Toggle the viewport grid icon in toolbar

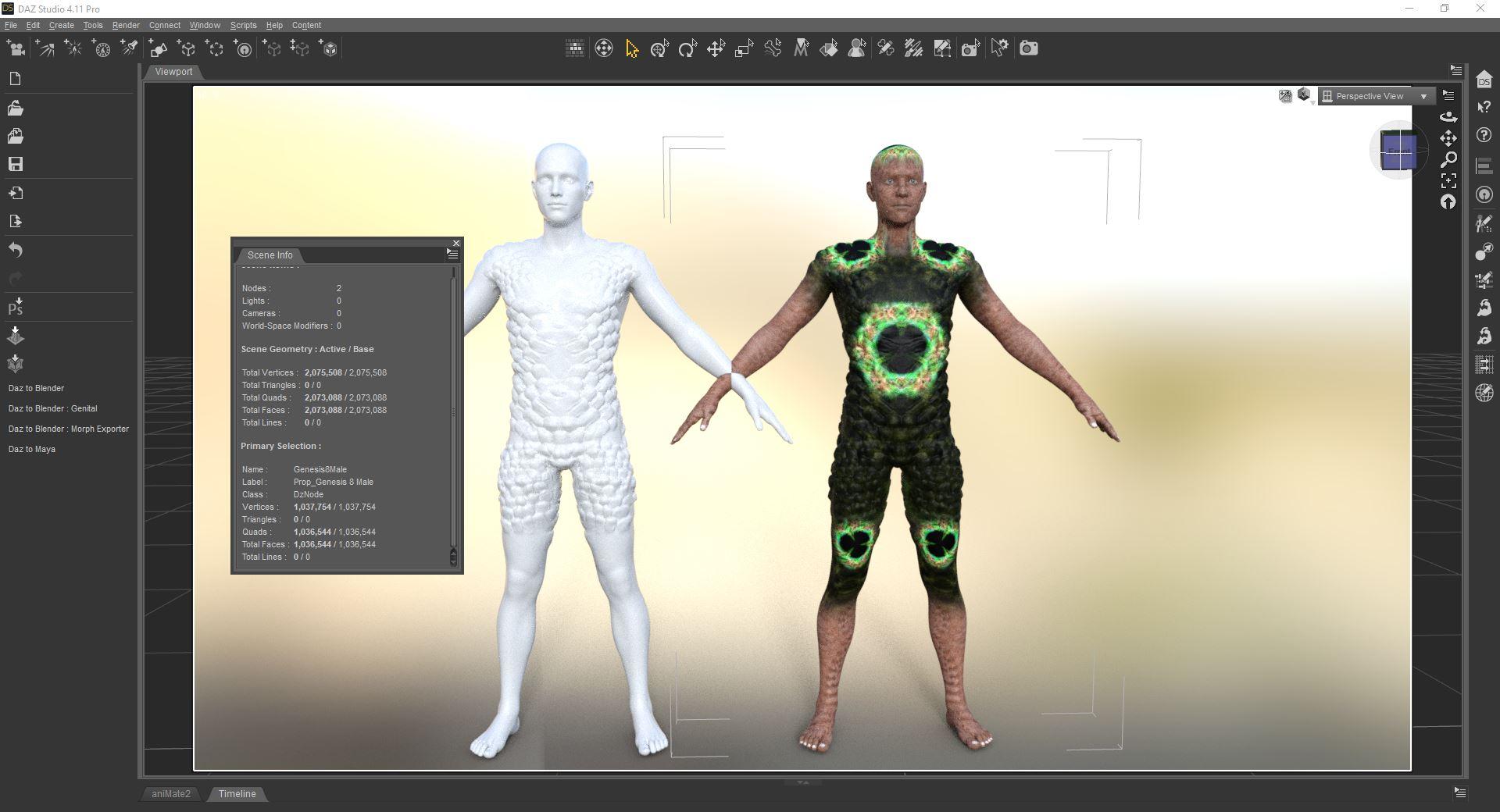pyautogui.click(x=575, y=48)
